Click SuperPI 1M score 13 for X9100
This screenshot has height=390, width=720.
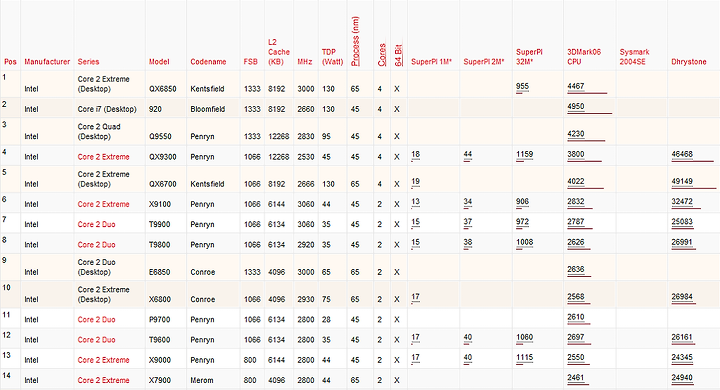pos(415,201)
